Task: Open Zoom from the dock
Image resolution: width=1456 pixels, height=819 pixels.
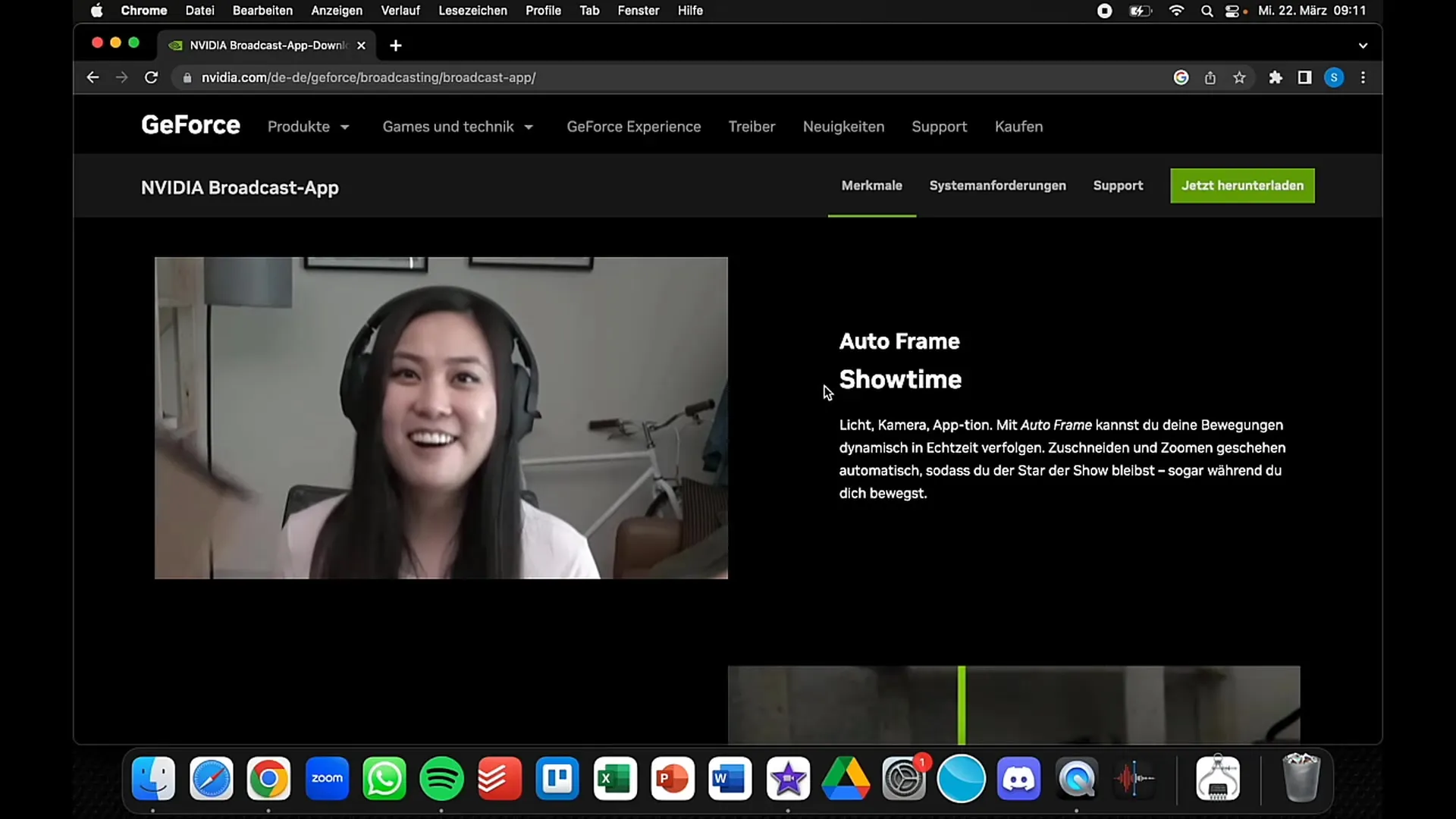Action: pos(327,778)
